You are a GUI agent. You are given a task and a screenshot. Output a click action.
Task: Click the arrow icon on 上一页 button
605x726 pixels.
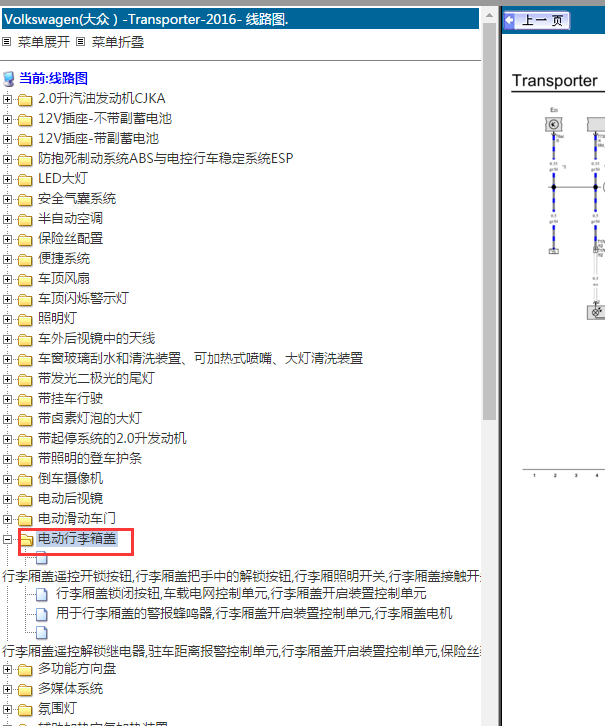click(x=510, y=20)
